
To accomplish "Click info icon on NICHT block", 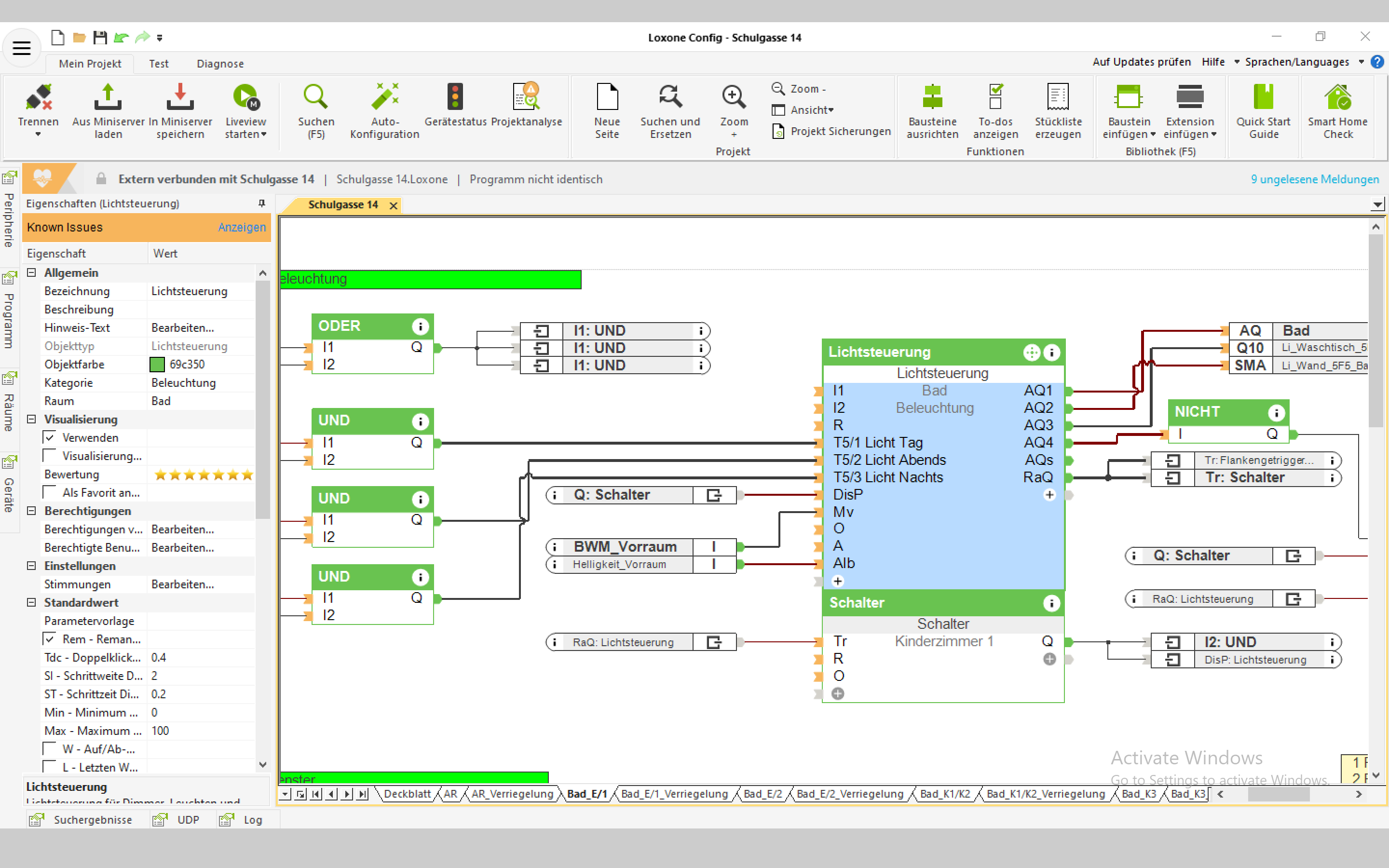I will pos(1276,412).
